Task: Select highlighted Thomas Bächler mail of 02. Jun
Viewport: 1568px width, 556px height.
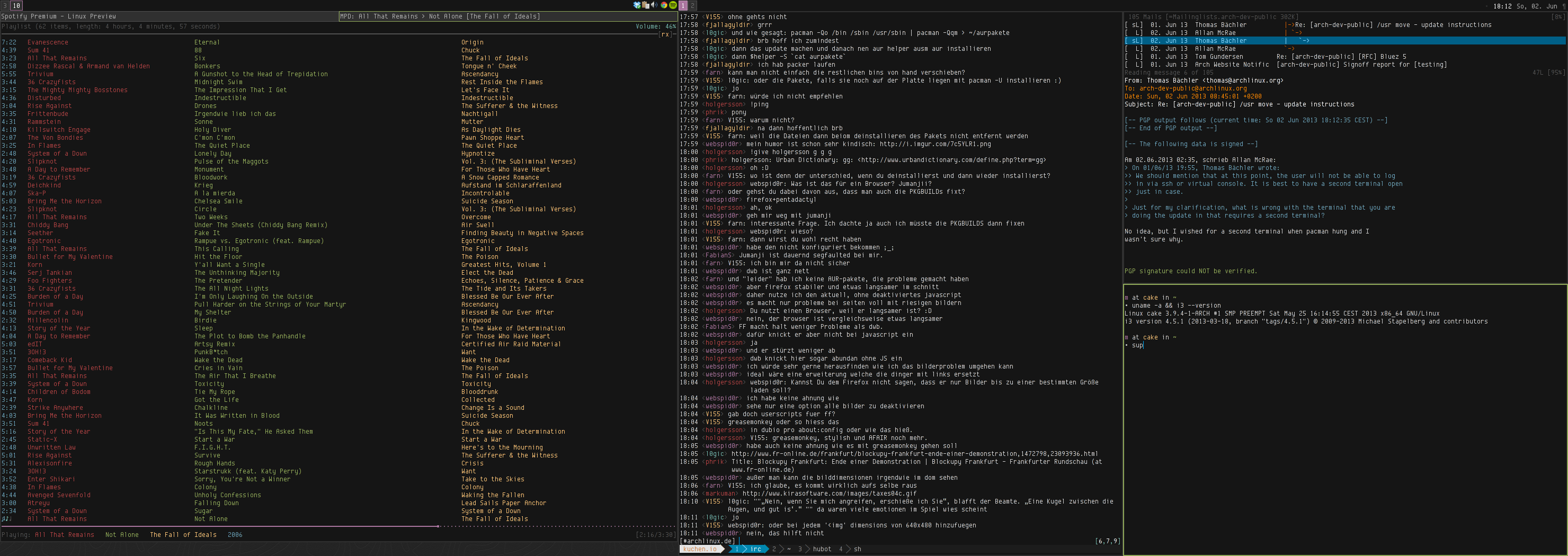Action: pos(1345,41)
